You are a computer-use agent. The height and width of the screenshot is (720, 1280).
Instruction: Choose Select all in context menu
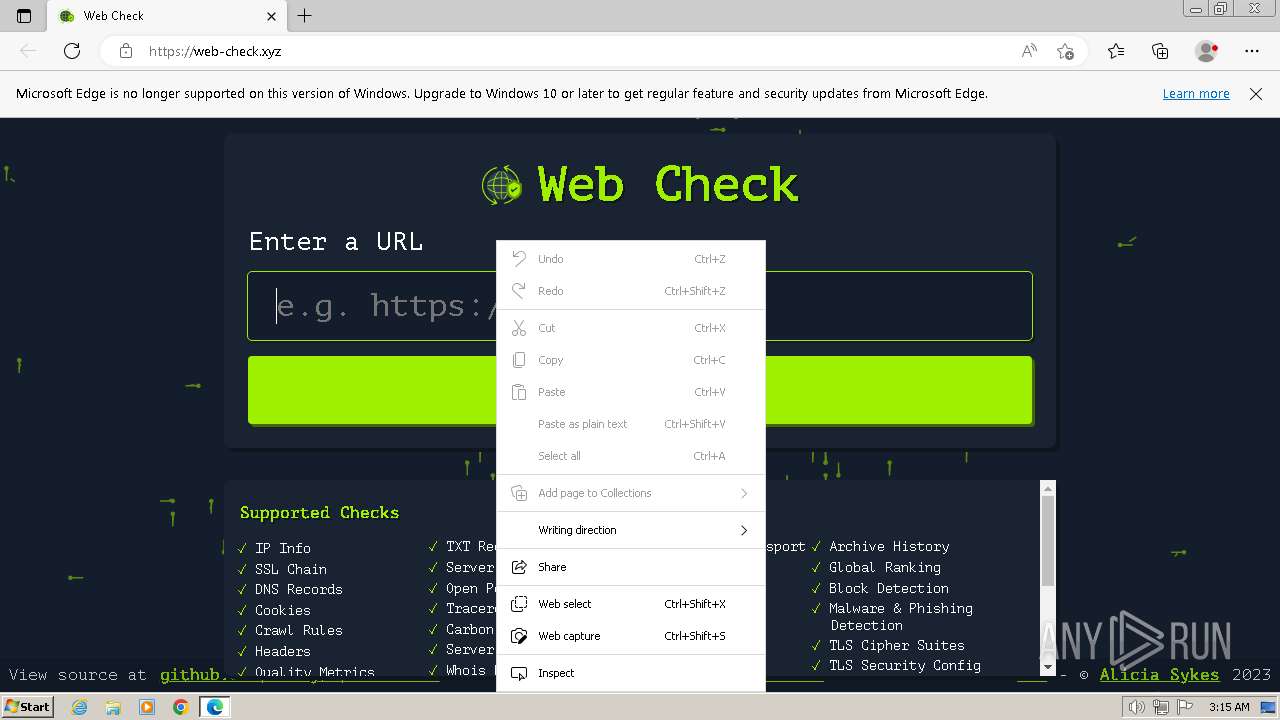[631, 456]
